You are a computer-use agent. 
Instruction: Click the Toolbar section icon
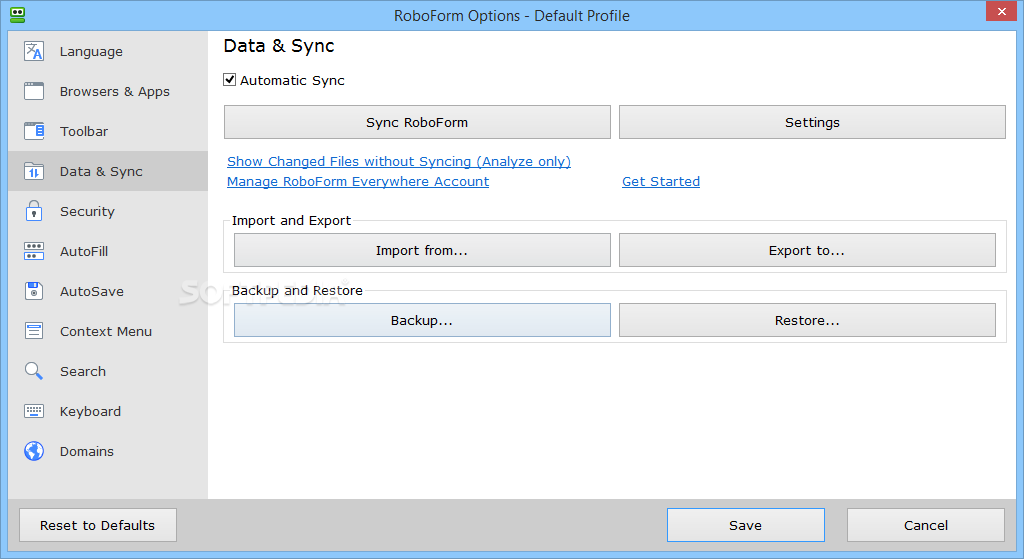pyautogui.click(x=34, y=131)
